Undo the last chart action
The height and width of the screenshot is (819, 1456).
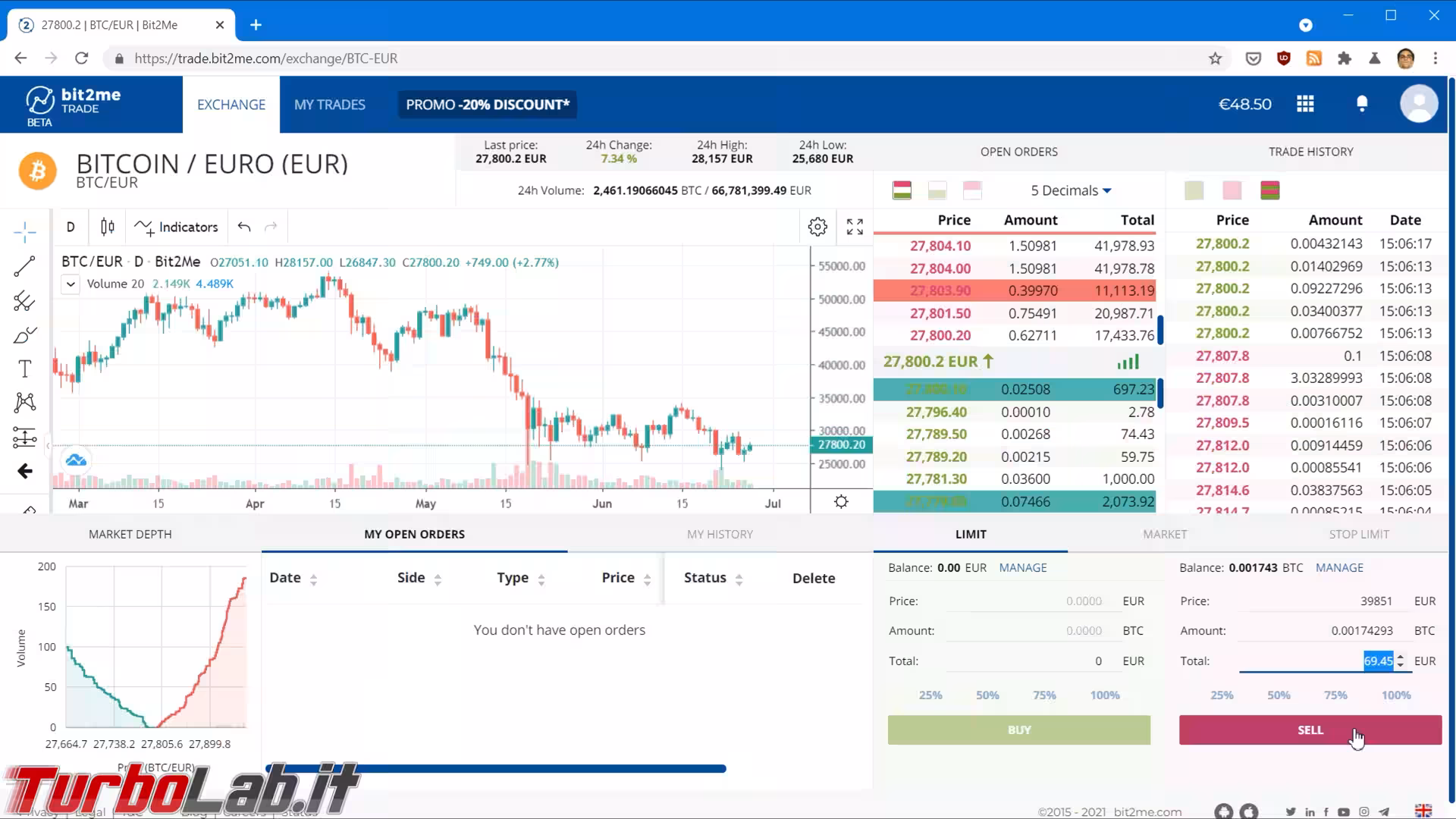coord(243,227)
